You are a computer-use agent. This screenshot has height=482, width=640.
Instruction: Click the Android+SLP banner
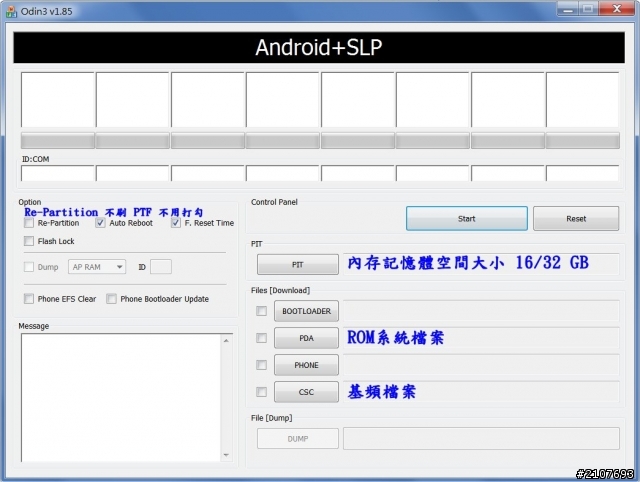click(x=319, y=47)
